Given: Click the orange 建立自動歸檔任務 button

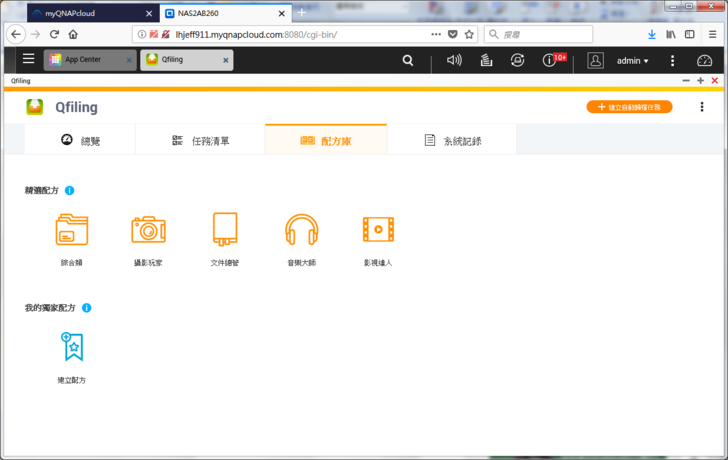Looking at the screenshot, I should click(x=629, y=107).
